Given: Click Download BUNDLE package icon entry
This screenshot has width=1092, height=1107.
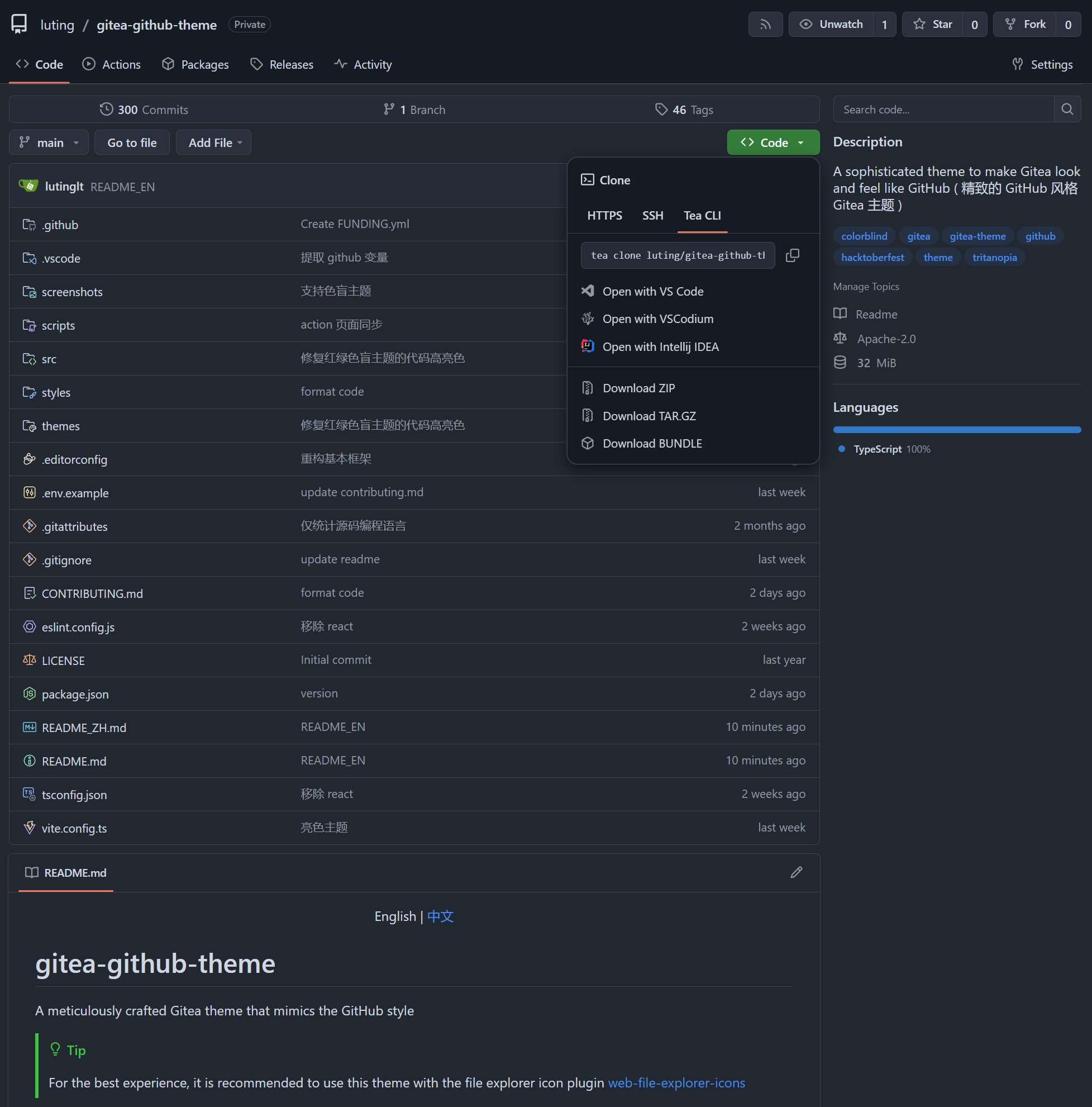Looking at the screenshot, I should pyautogui.click(x=652, y=444).
